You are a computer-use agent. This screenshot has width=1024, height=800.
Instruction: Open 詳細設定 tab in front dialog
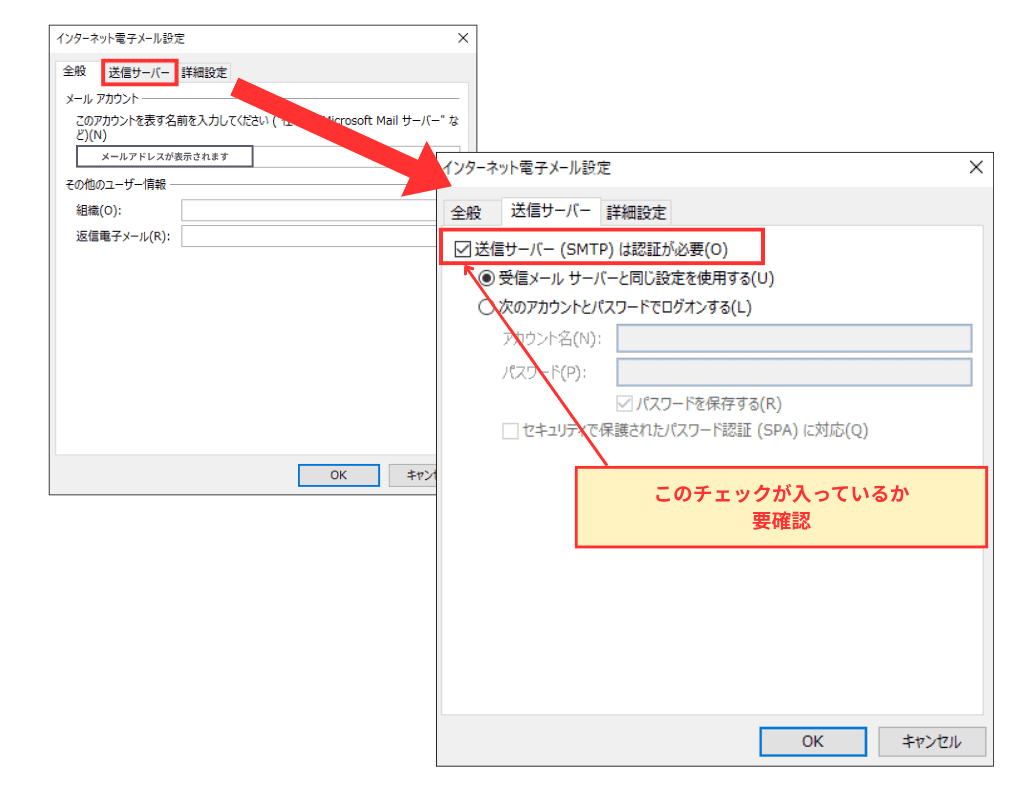tap(636, 212)
